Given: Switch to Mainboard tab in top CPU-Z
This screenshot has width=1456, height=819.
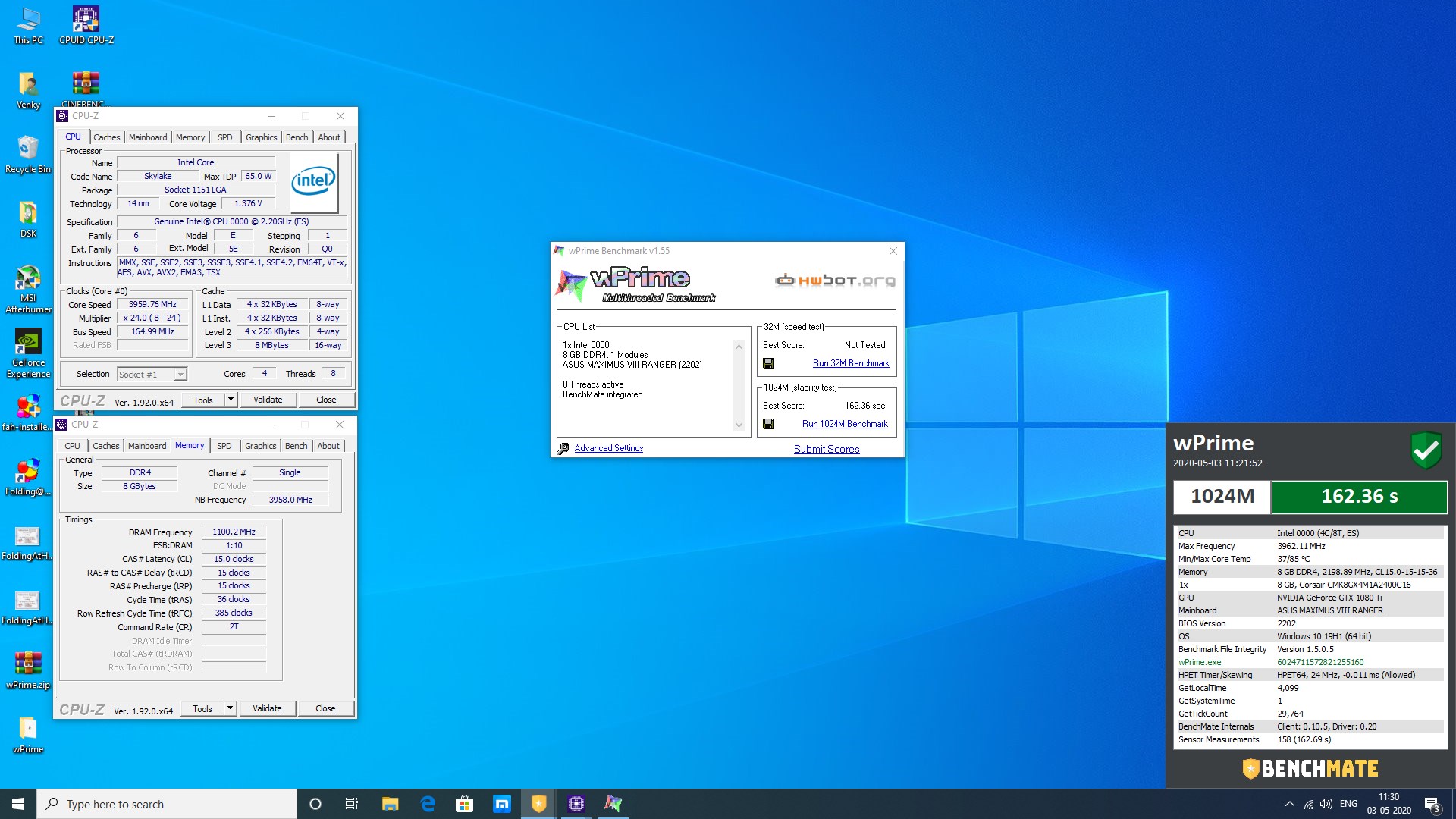Looking at the screenshot, I should [148, 137].
